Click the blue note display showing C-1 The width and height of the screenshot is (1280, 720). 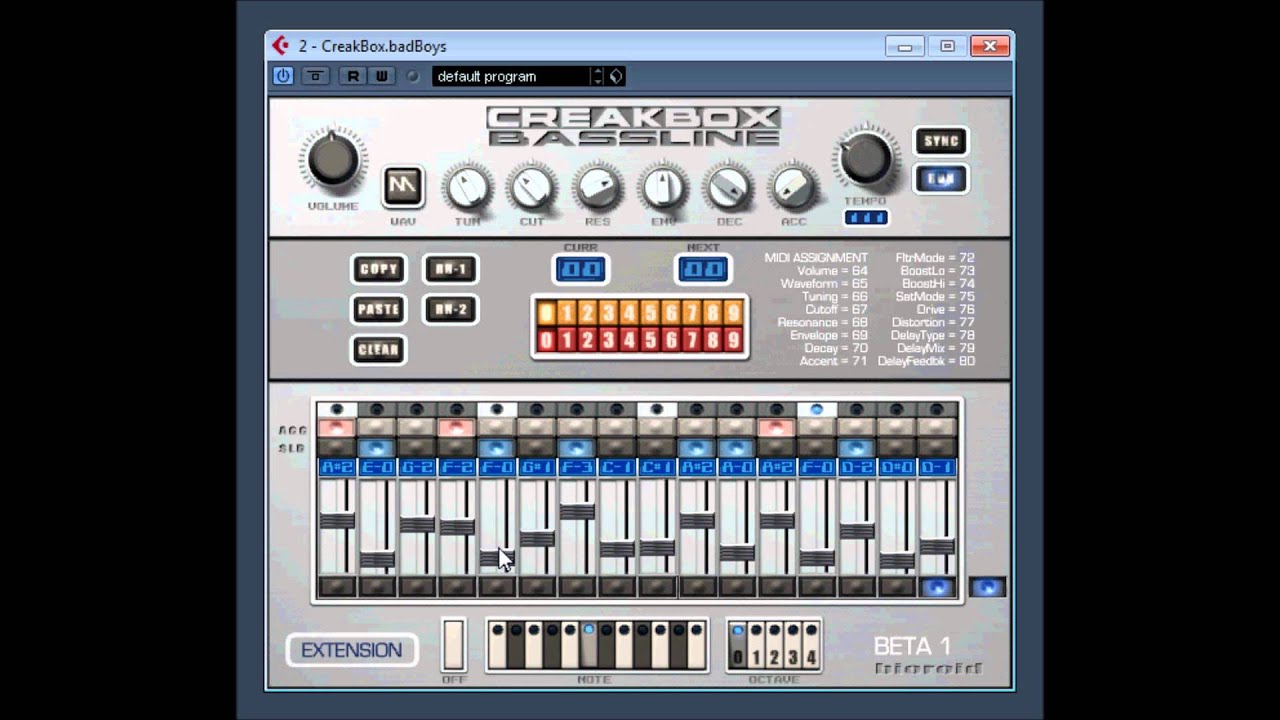point(617,467)
